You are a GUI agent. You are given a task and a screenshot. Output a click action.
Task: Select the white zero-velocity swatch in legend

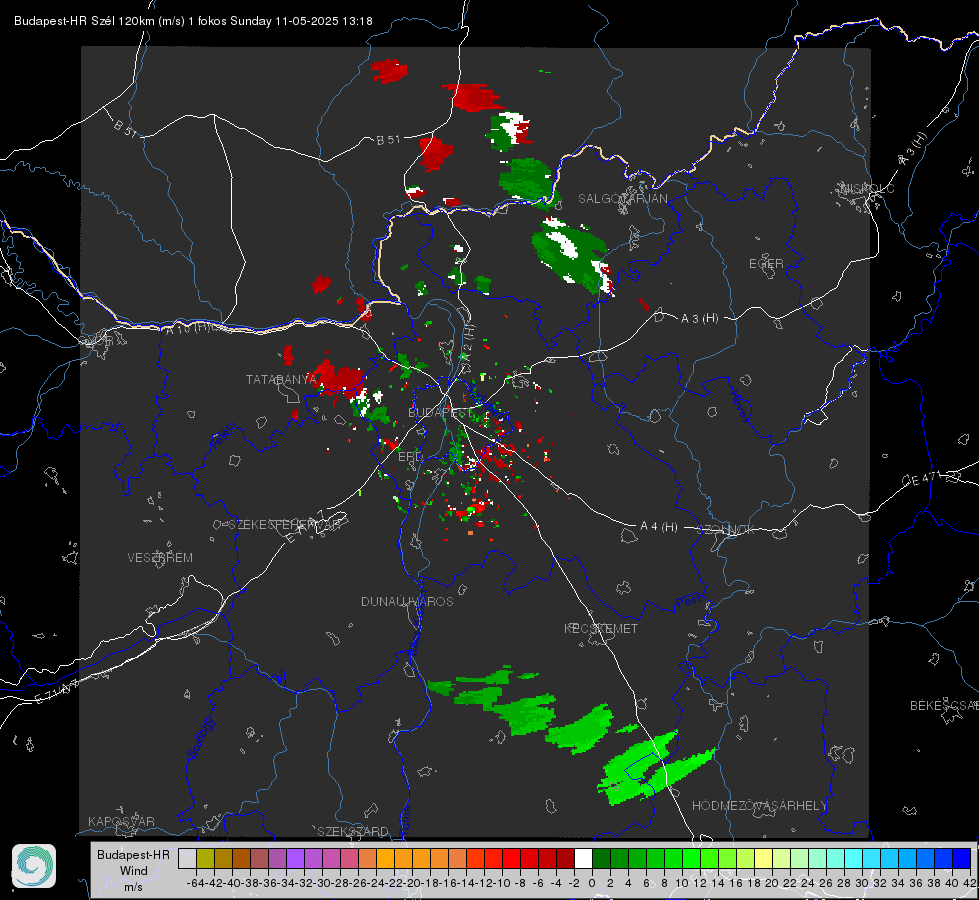[583, 859]
